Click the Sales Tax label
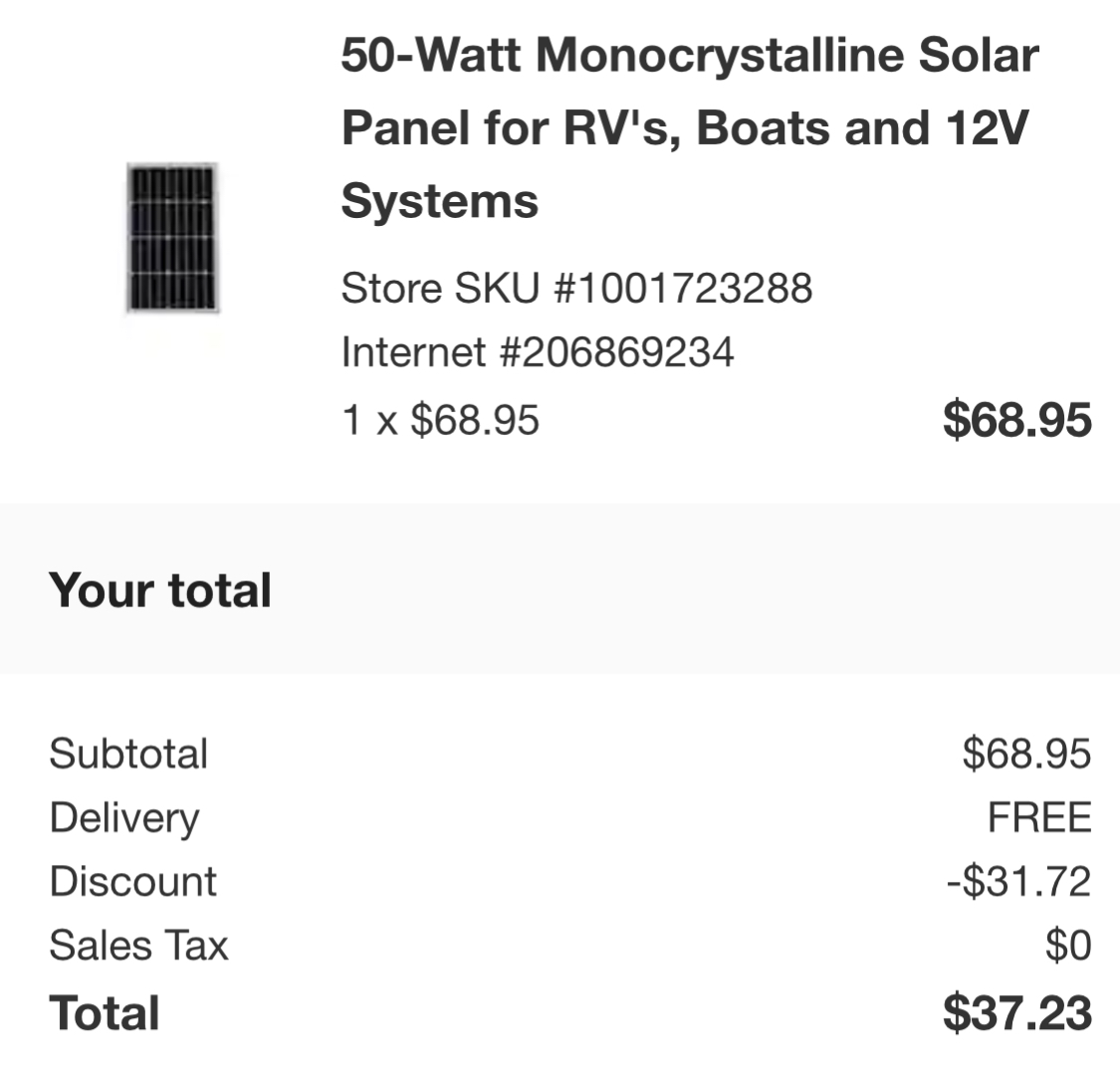 (x=138, y=946)
